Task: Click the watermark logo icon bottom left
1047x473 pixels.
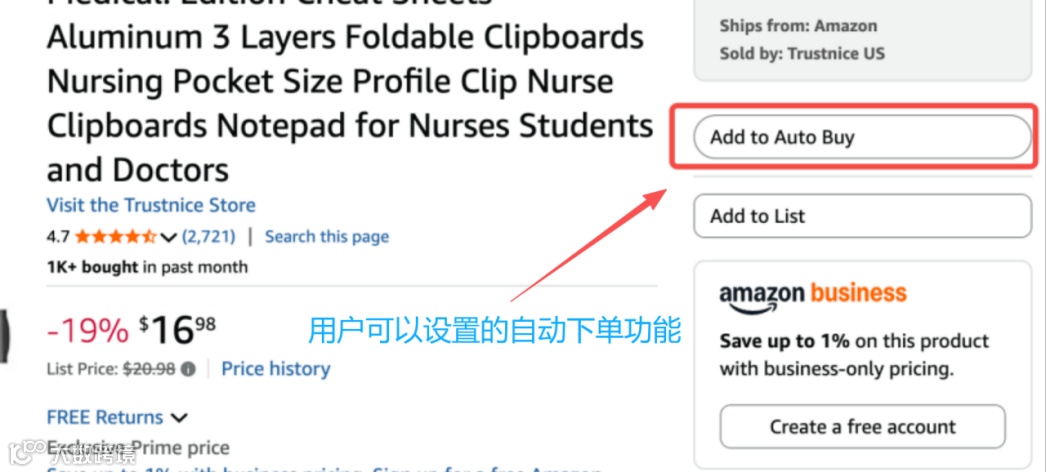Action: click(22, 453)
